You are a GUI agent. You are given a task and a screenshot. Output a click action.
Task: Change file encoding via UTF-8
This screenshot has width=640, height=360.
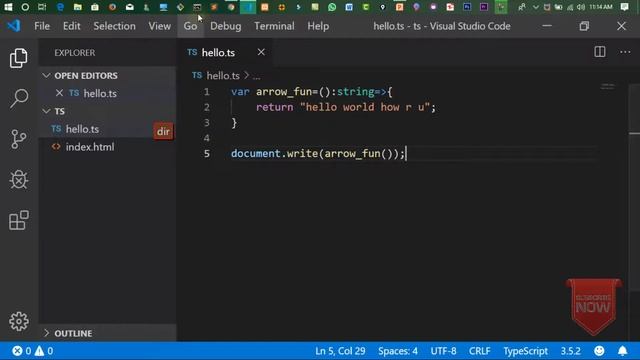443,351
